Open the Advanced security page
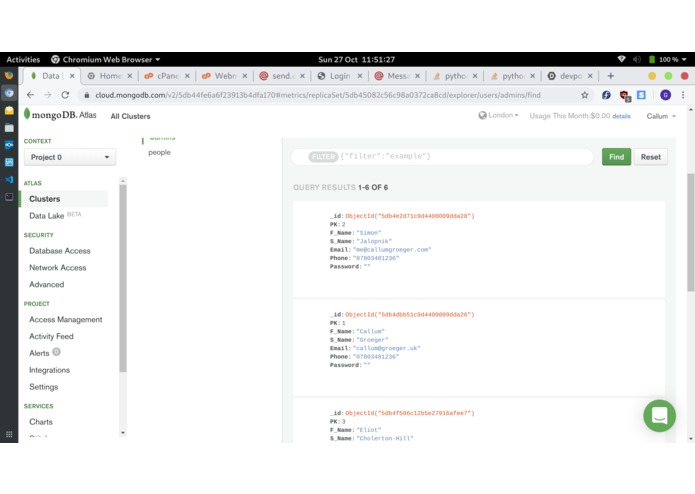695x494 pixels. point(47,284)
